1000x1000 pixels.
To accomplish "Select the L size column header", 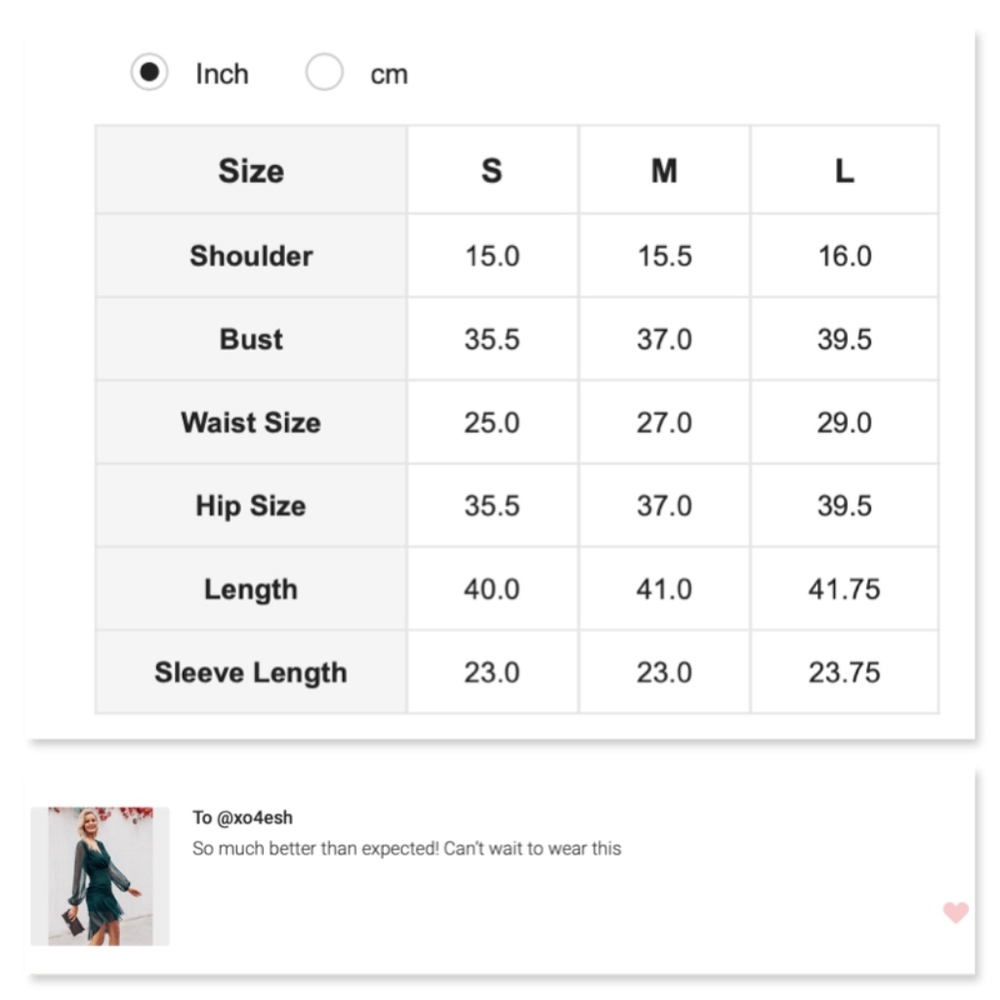I will [844, 171].
